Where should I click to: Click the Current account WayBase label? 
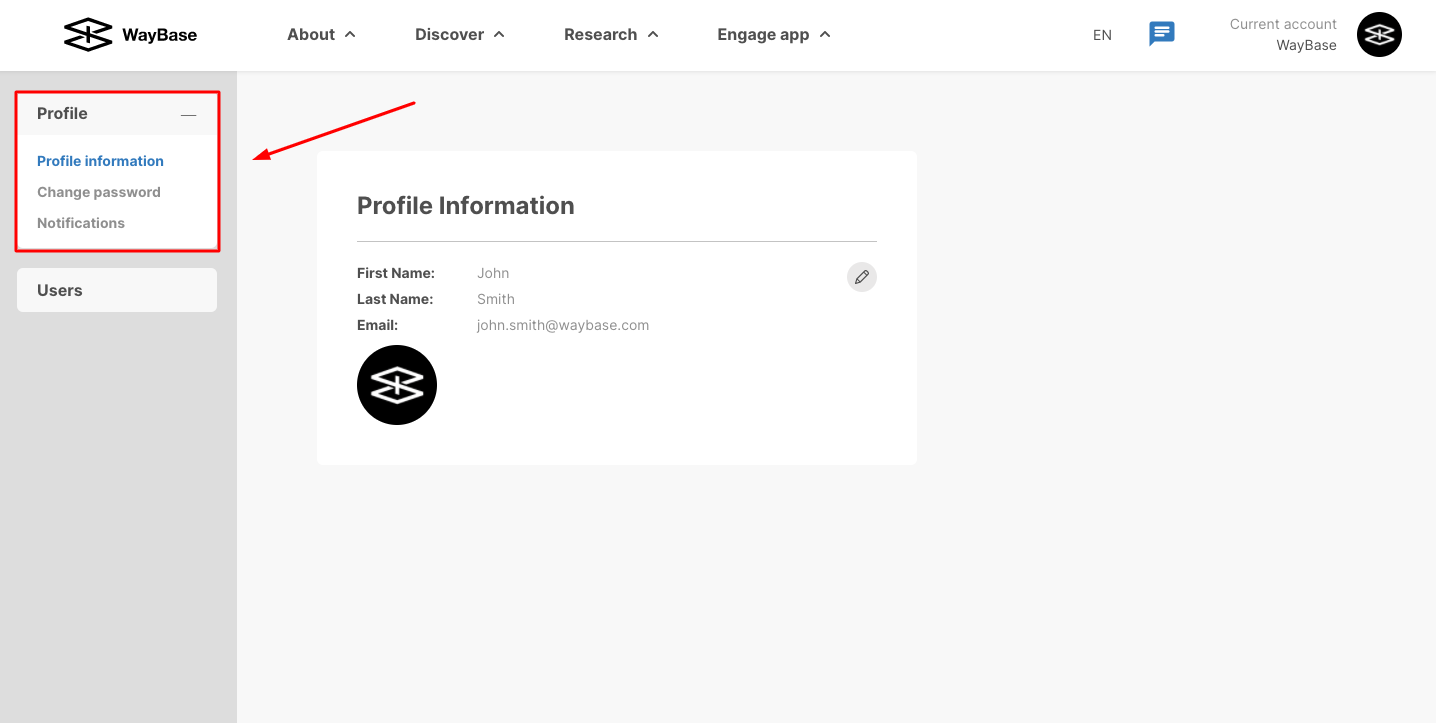pos(1283,35)
